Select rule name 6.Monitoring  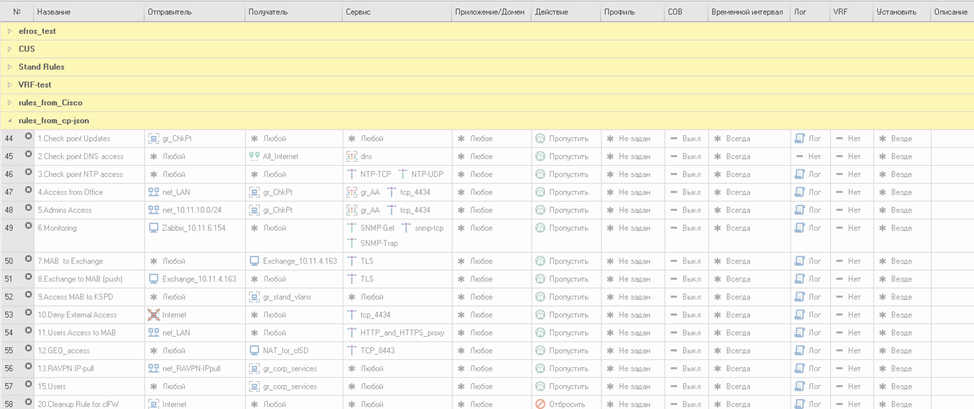pyautogui.click(x=57, y=228)
